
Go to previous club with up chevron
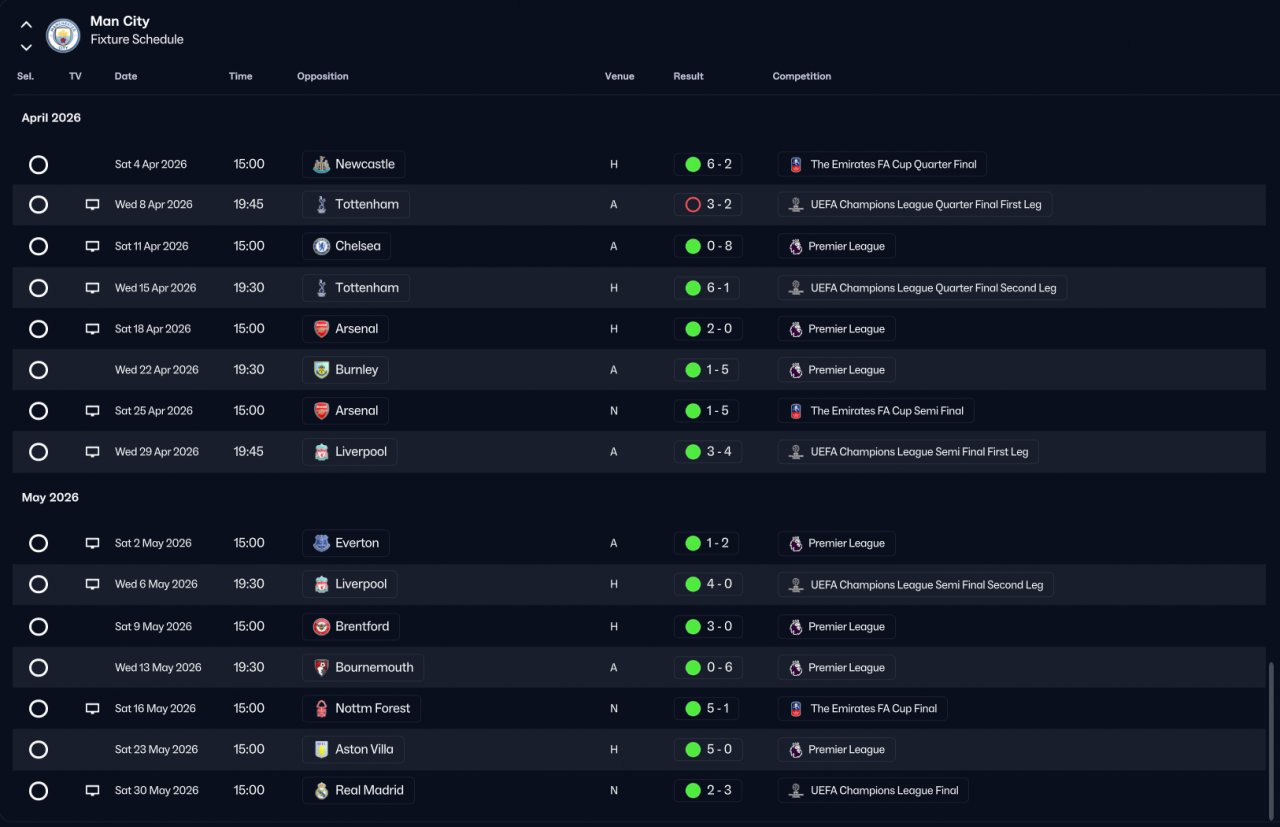pos(26,25)
